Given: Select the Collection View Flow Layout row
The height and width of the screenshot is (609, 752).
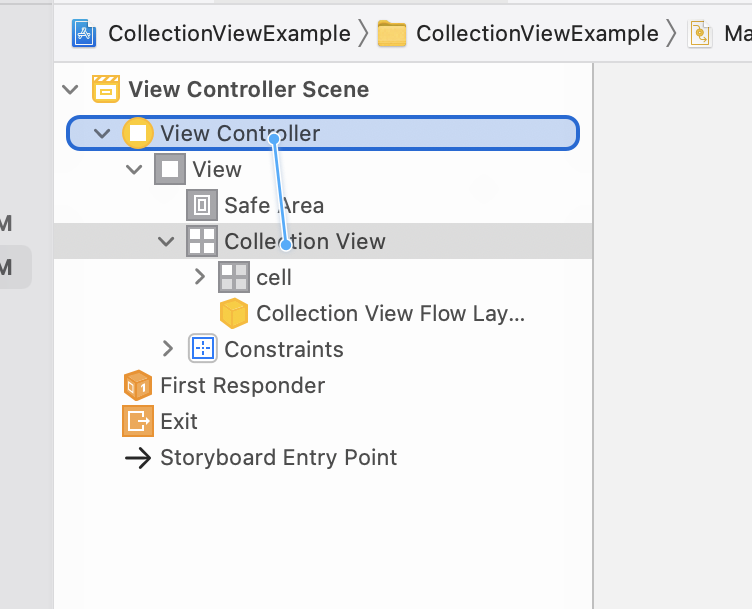Looking at the screenshot, I should tap(390, 313).
